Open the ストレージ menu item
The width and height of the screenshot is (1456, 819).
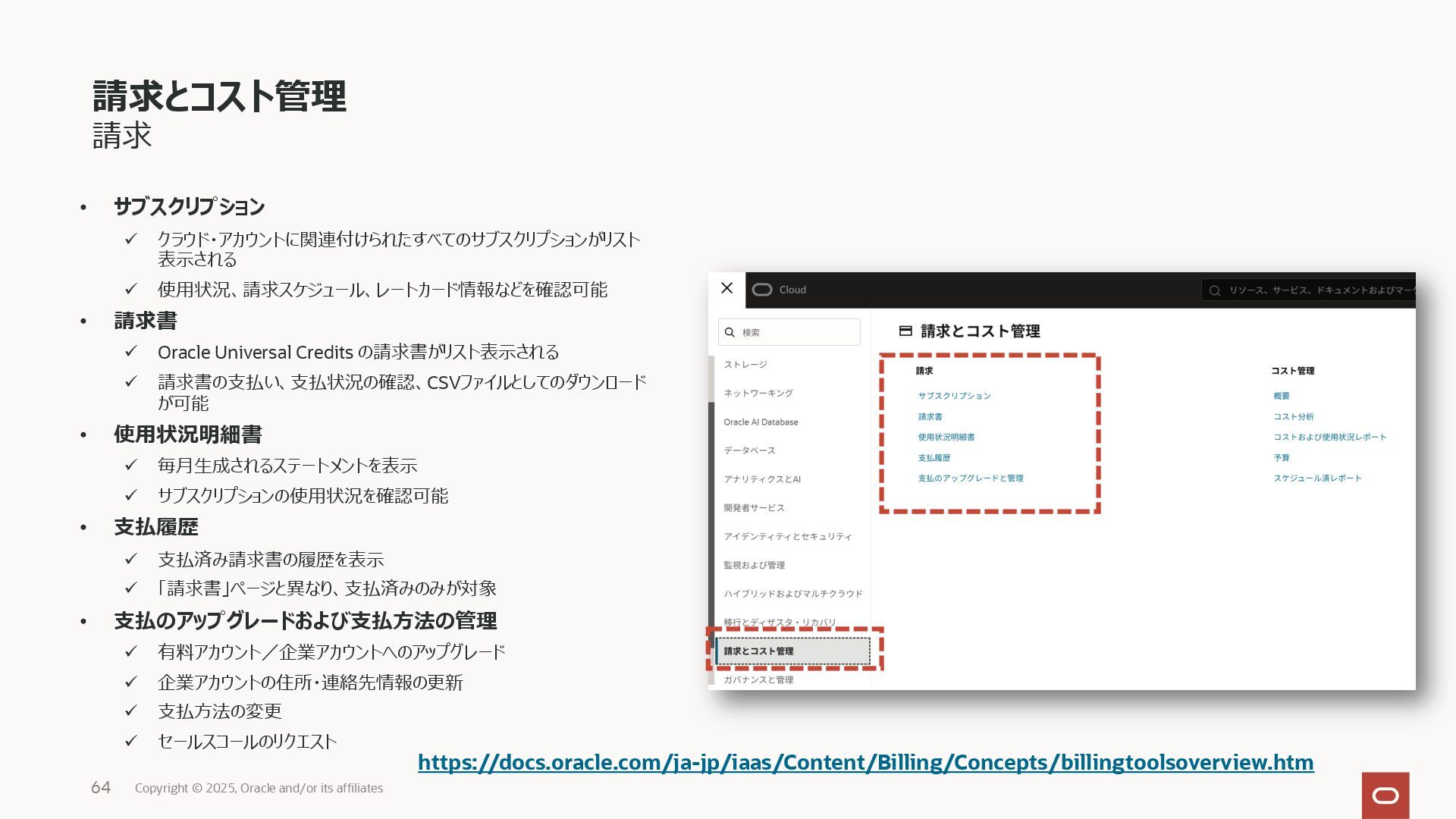745,365
